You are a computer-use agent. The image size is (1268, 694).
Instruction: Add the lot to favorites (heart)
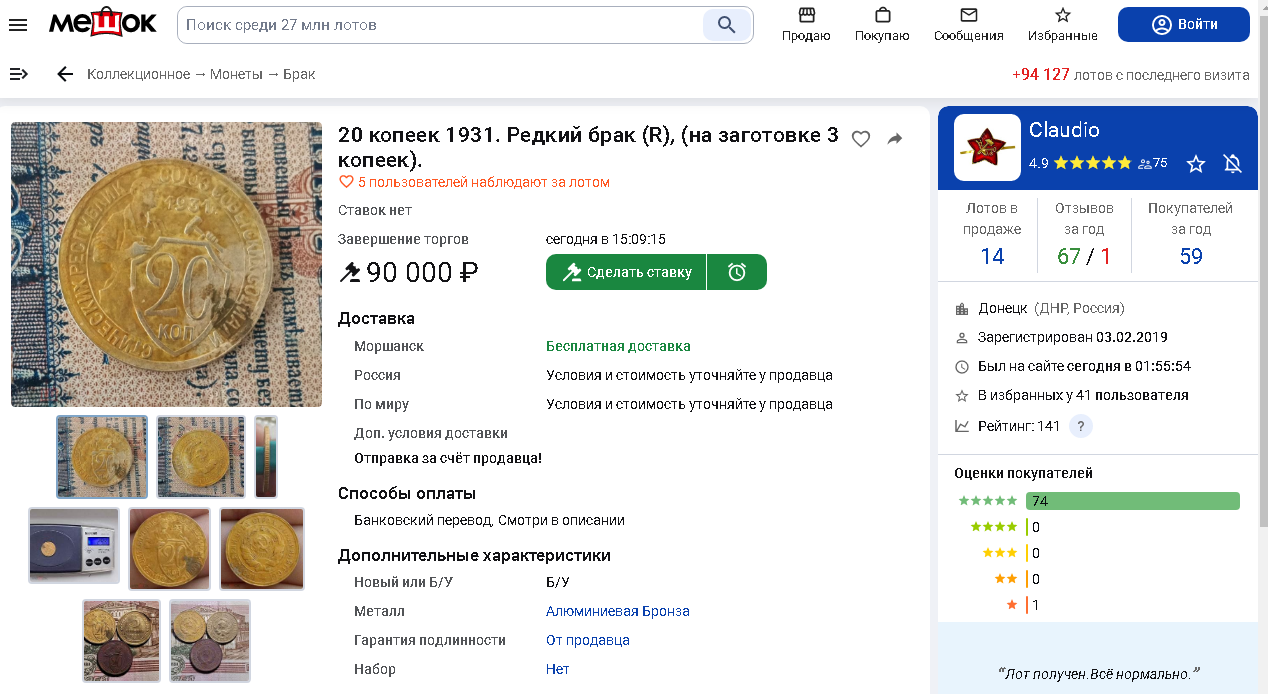pos(861,139)
